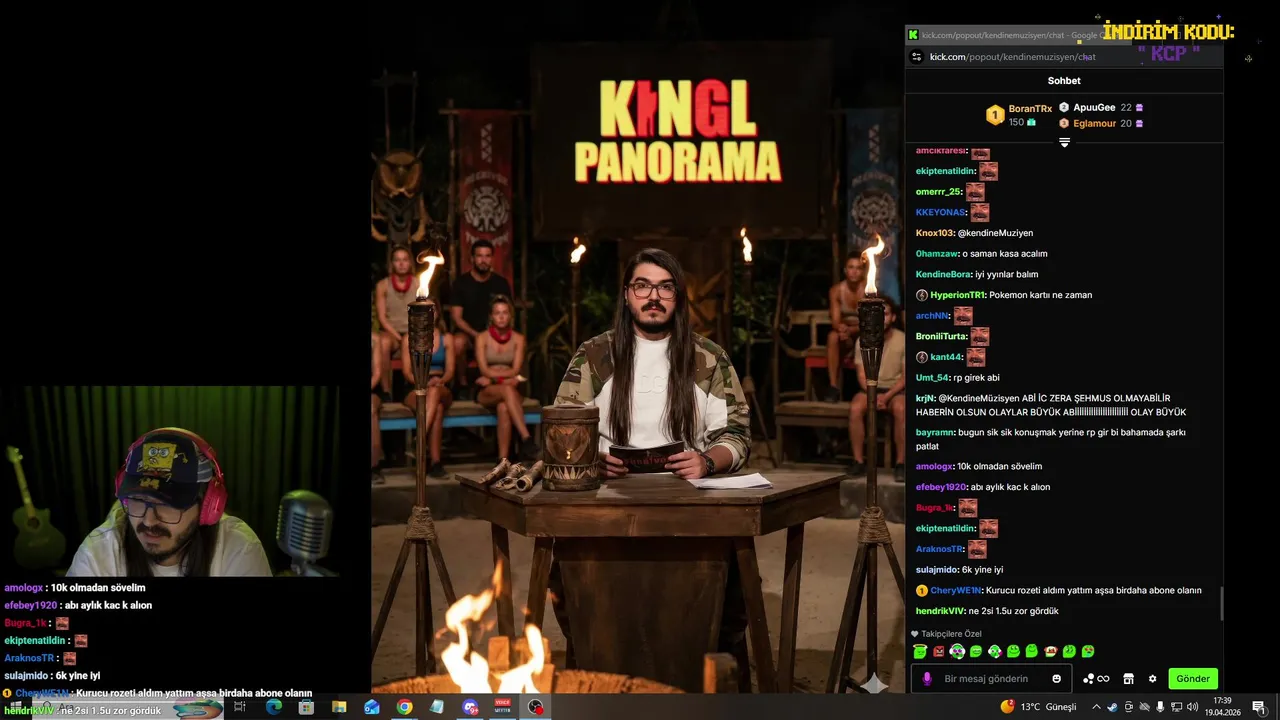Click the gift icon next to ApuuGee 22
1280x720 pixels.
[1139, 107]
